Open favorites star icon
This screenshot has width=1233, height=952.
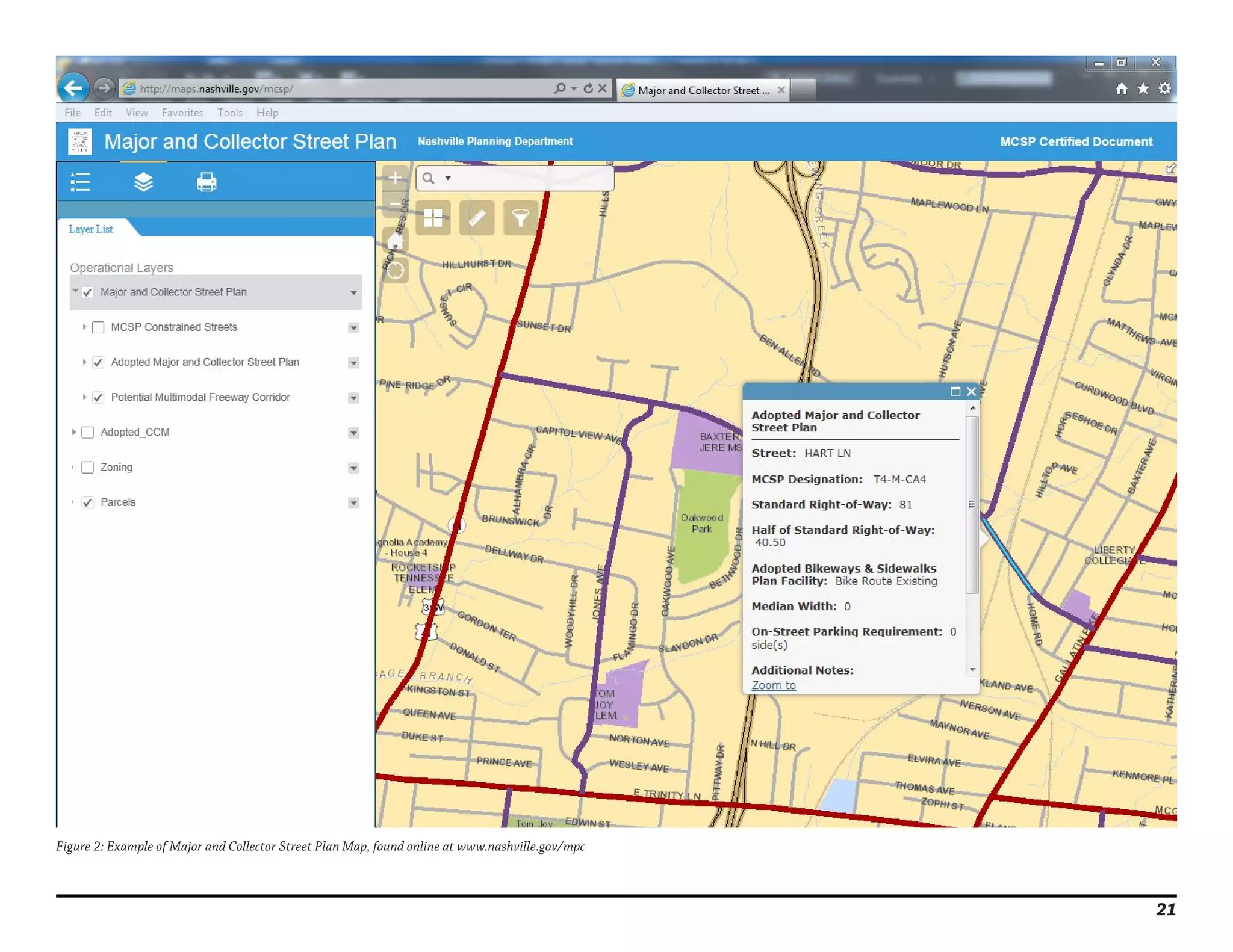[1143, 88]
